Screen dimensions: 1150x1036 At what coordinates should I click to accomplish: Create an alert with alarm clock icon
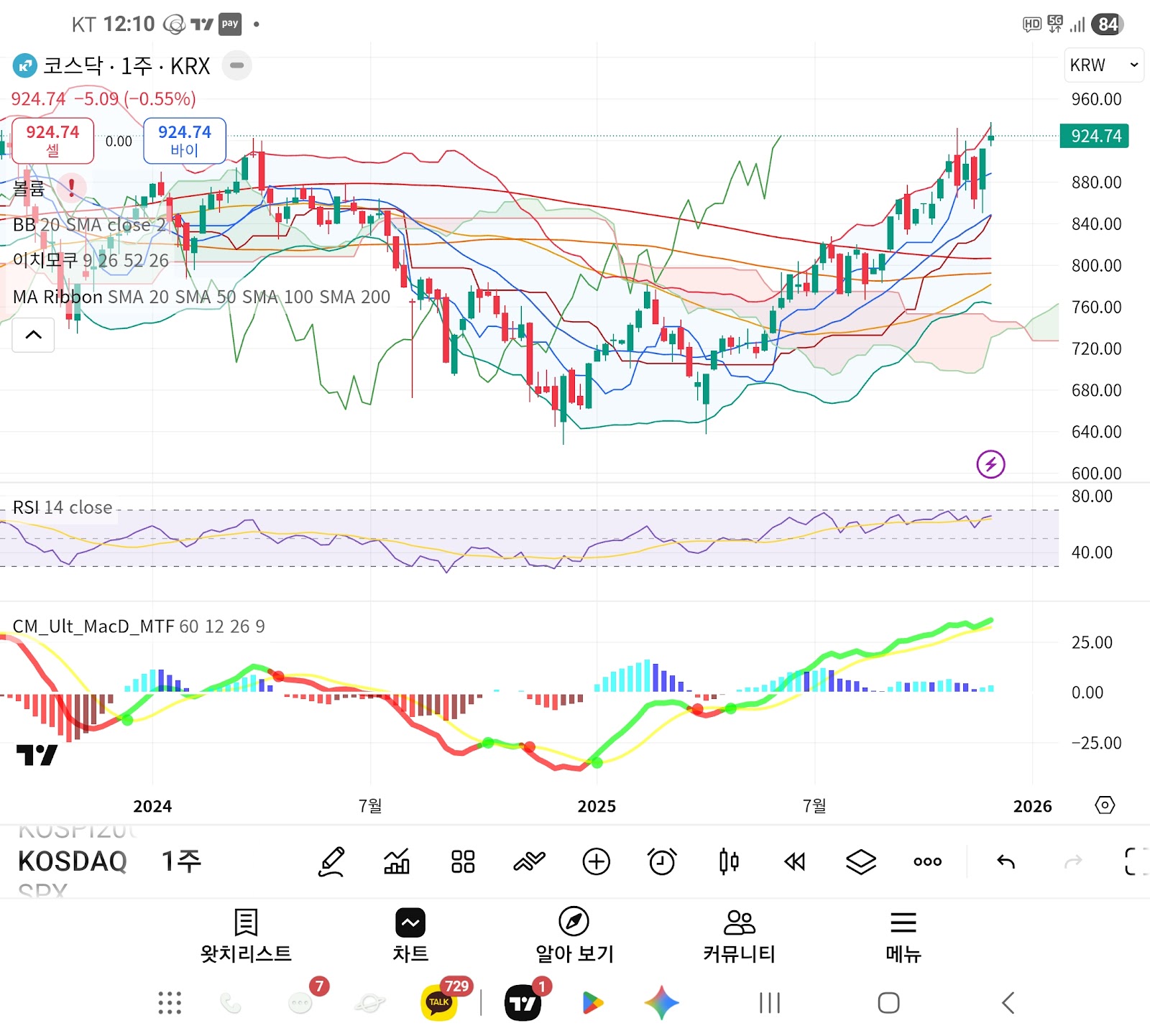click(x=662, y=861)
